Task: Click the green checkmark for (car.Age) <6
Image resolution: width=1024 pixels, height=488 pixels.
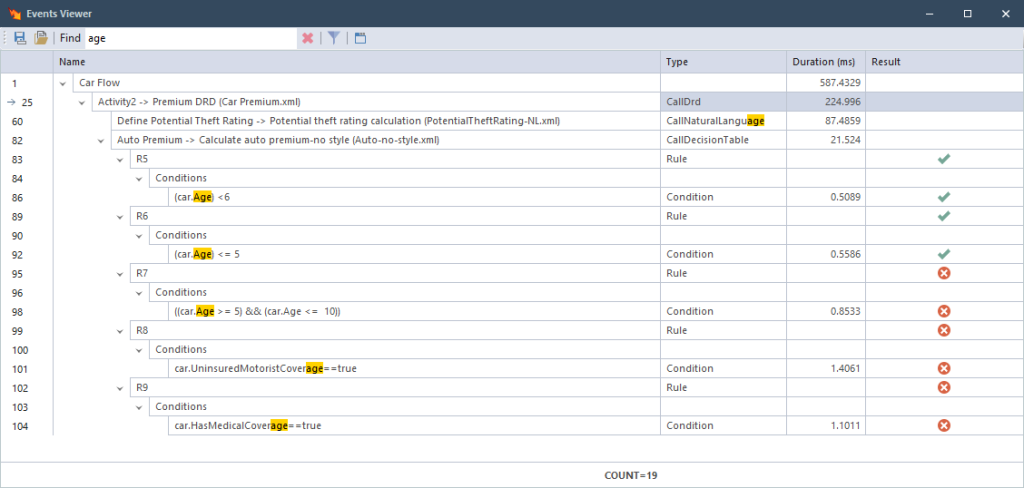Action: pos(943,197)
